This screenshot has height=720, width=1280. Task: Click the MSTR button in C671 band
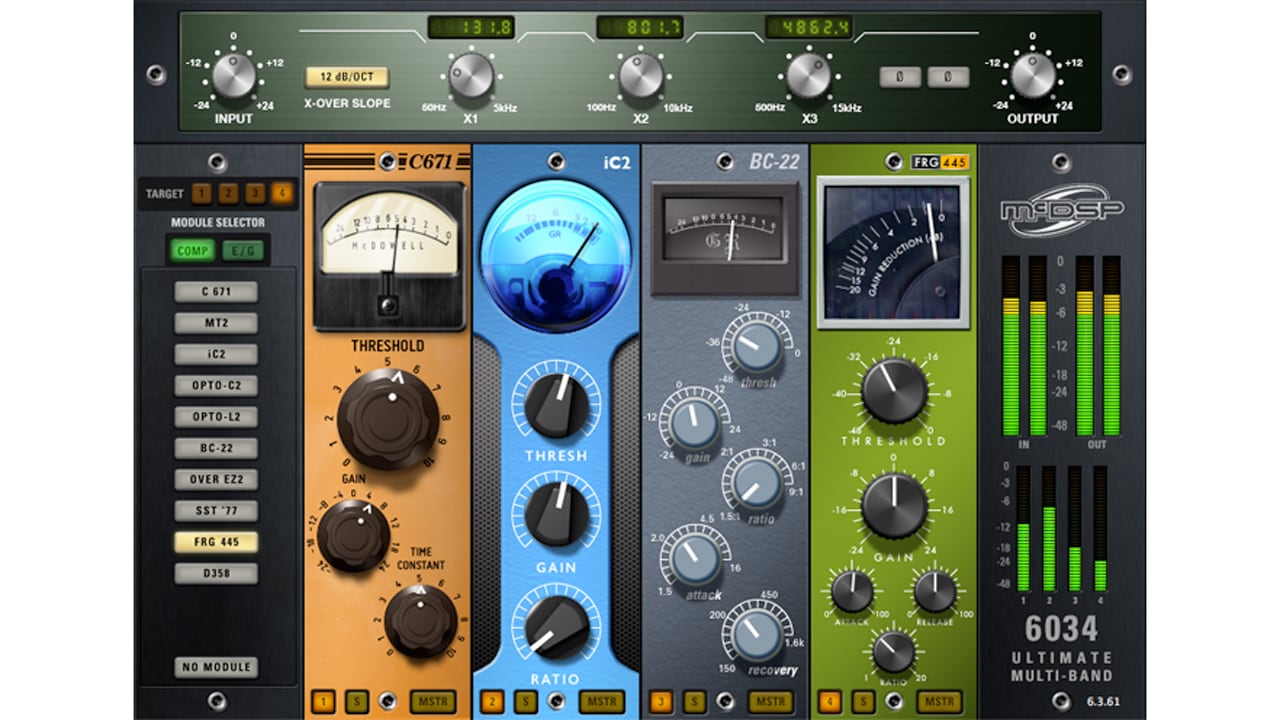434,701
